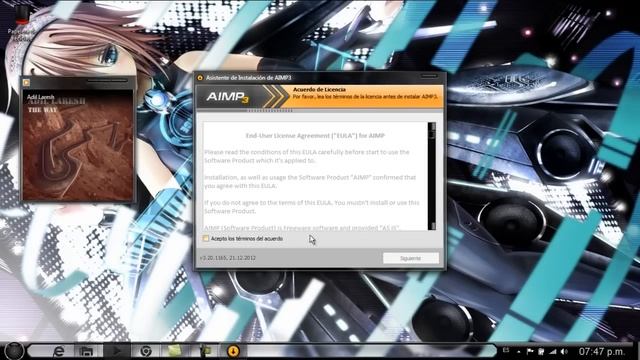Screen dimensions: 640x360
Task: Open media player taskbar icon
Action: coord(116,351)
